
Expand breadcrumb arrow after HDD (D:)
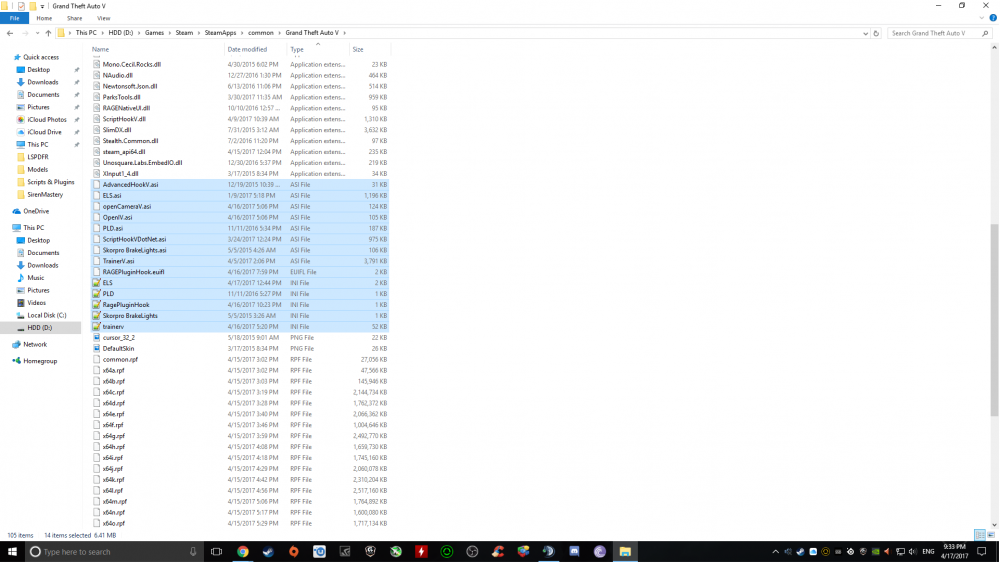click(139, 33)
